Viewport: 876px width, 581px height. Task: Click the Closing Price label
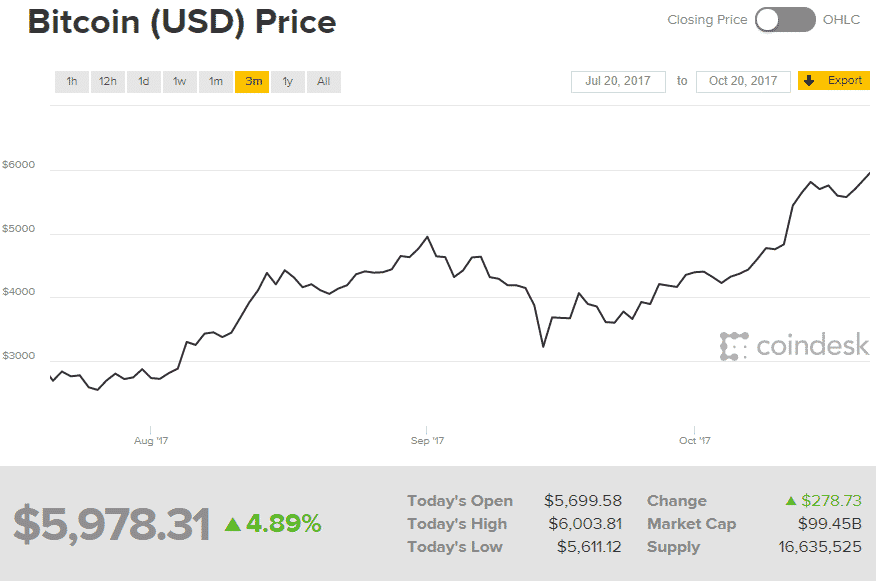[x=706, y=20]
